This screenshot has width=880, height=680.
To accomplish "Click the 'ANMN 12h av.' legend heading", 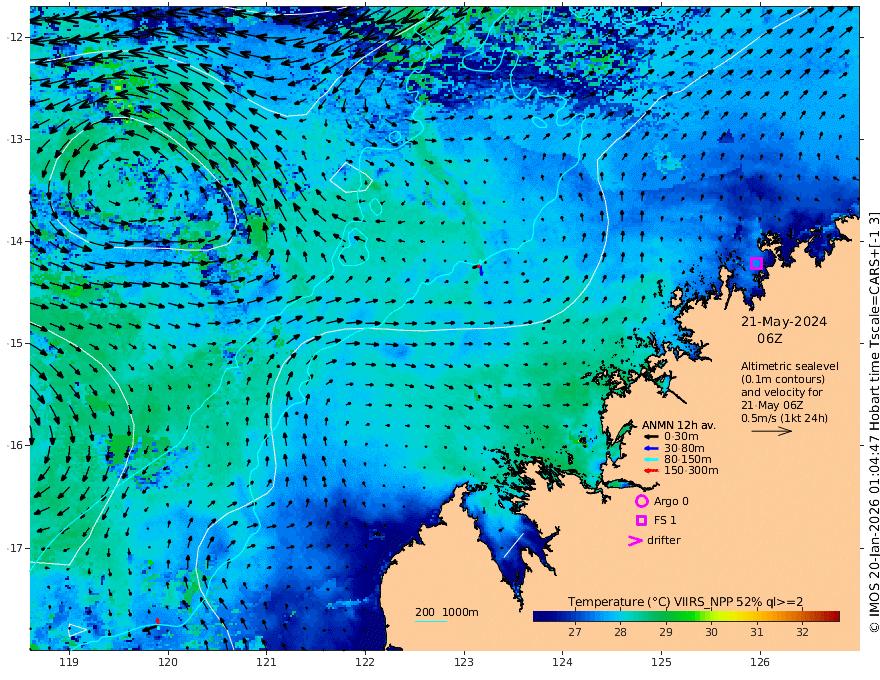I will (x=679, y=425).
